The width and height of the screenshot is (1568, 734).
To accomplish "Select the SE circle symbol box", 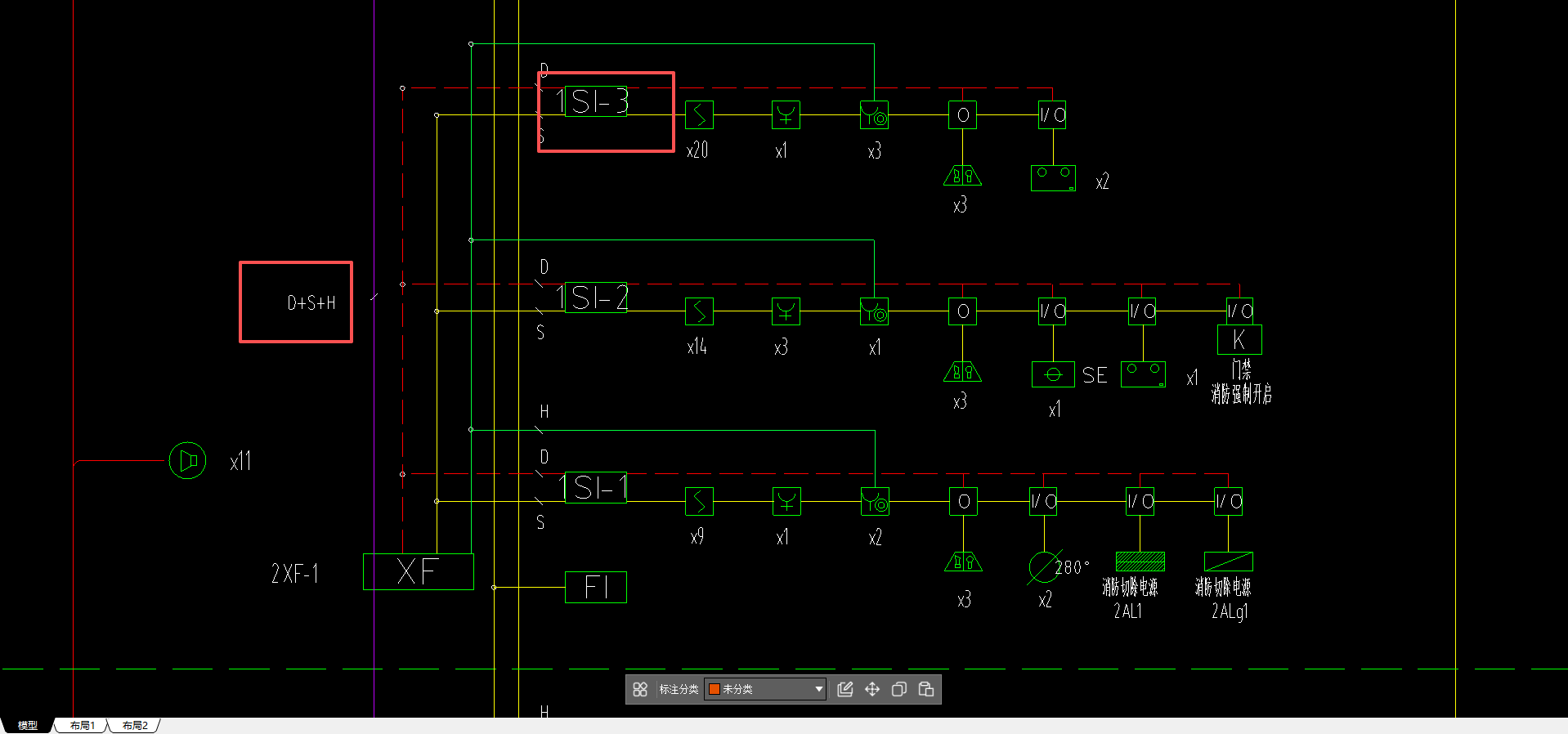I will 1053,374.
